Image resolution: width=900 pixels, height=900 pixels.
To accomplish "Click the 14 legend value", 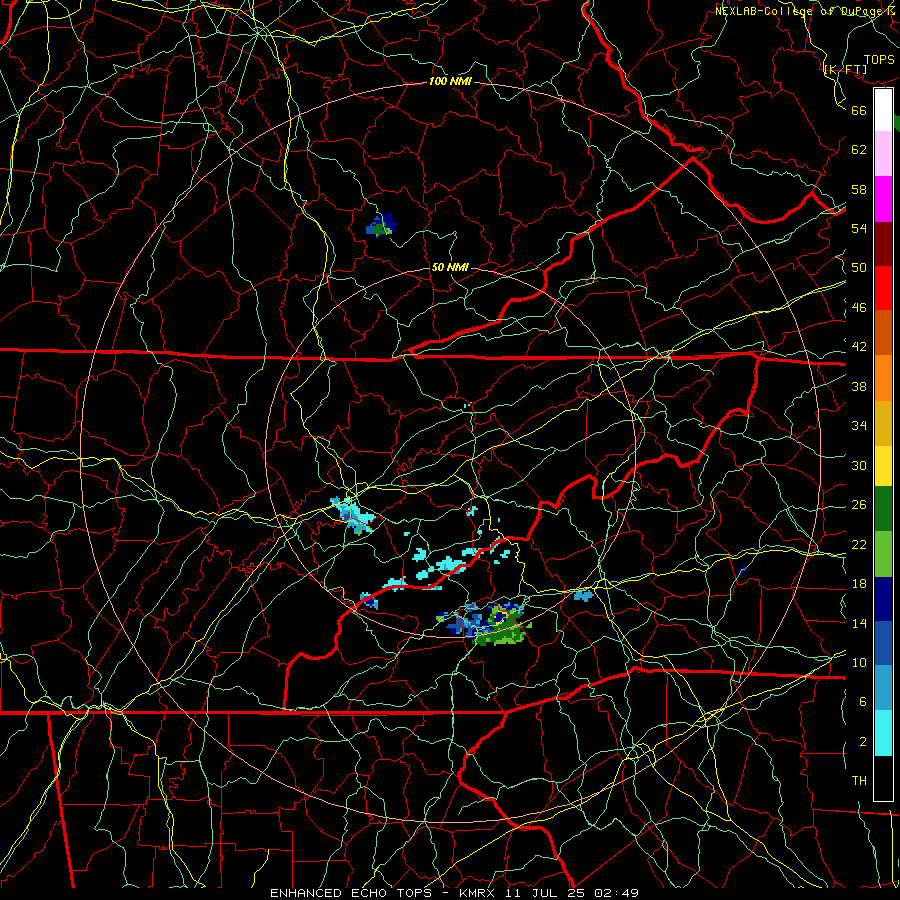I will (x=859, y=623).
